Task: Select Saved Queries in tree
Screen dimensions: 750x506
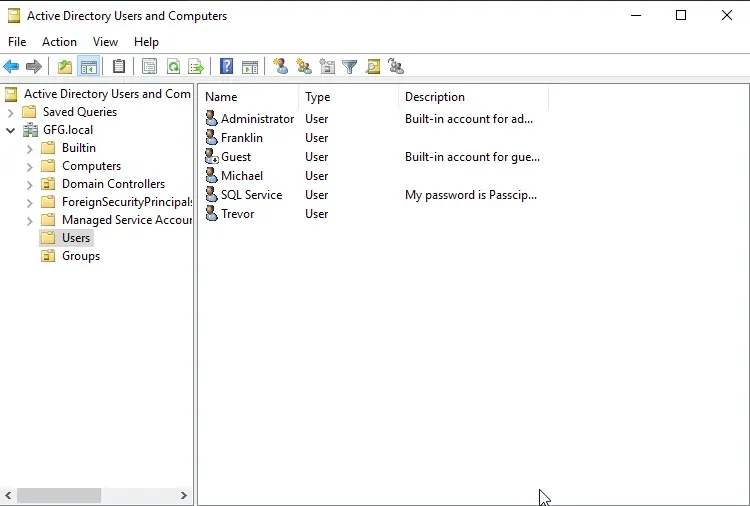Action: (80, 112)
